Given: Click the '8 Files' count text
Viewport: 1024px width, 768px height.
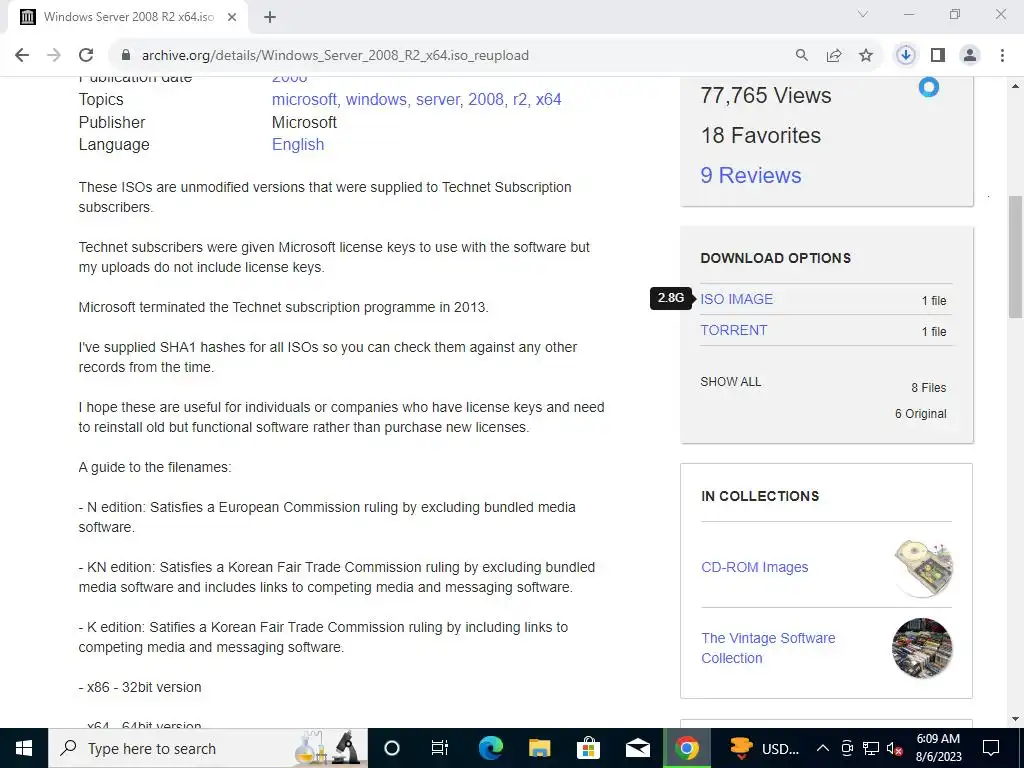Looking at the screenshot, I should point(929,387).
